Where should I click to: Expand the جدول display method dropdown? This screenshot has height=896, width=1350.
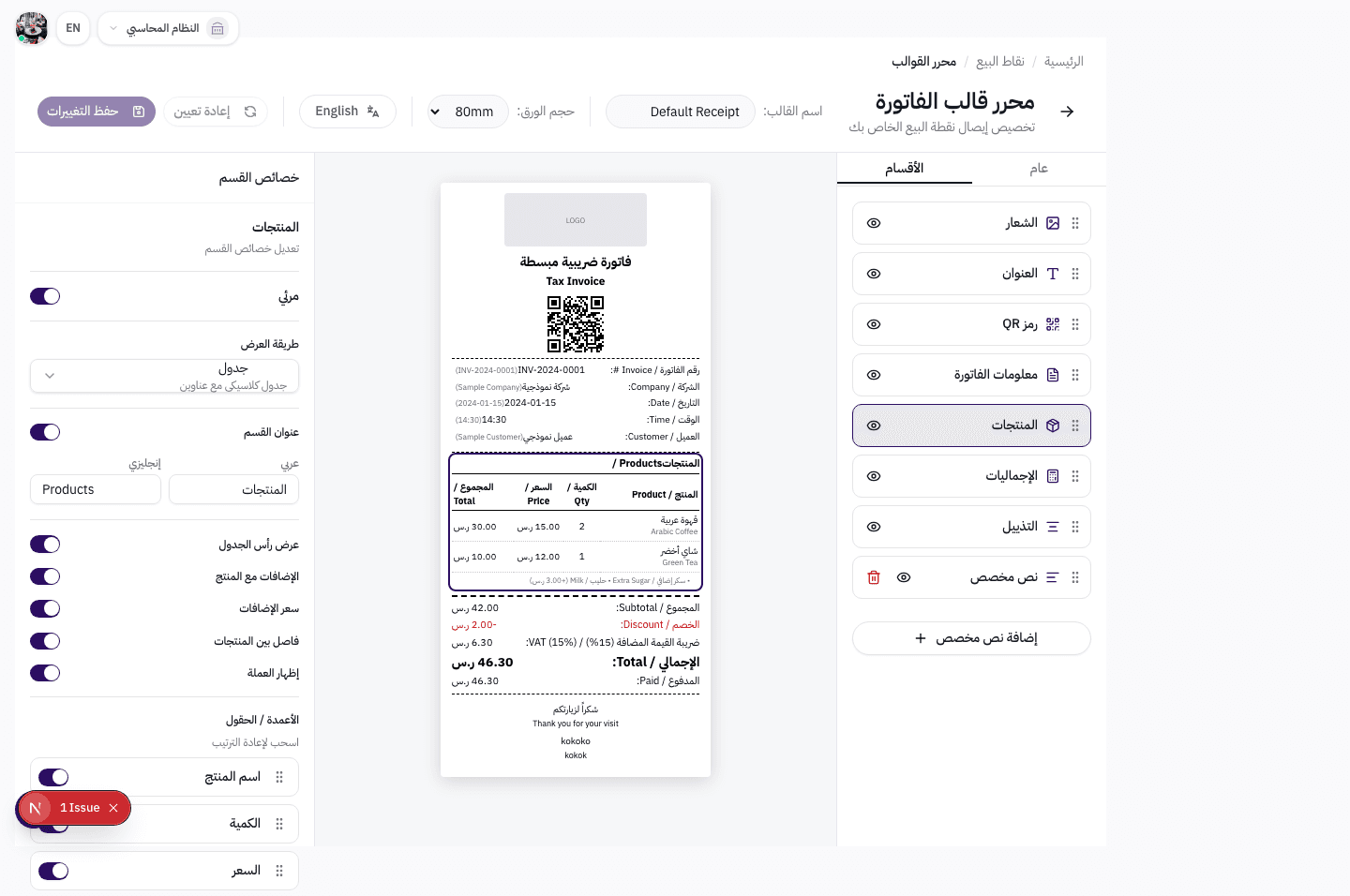164,375
